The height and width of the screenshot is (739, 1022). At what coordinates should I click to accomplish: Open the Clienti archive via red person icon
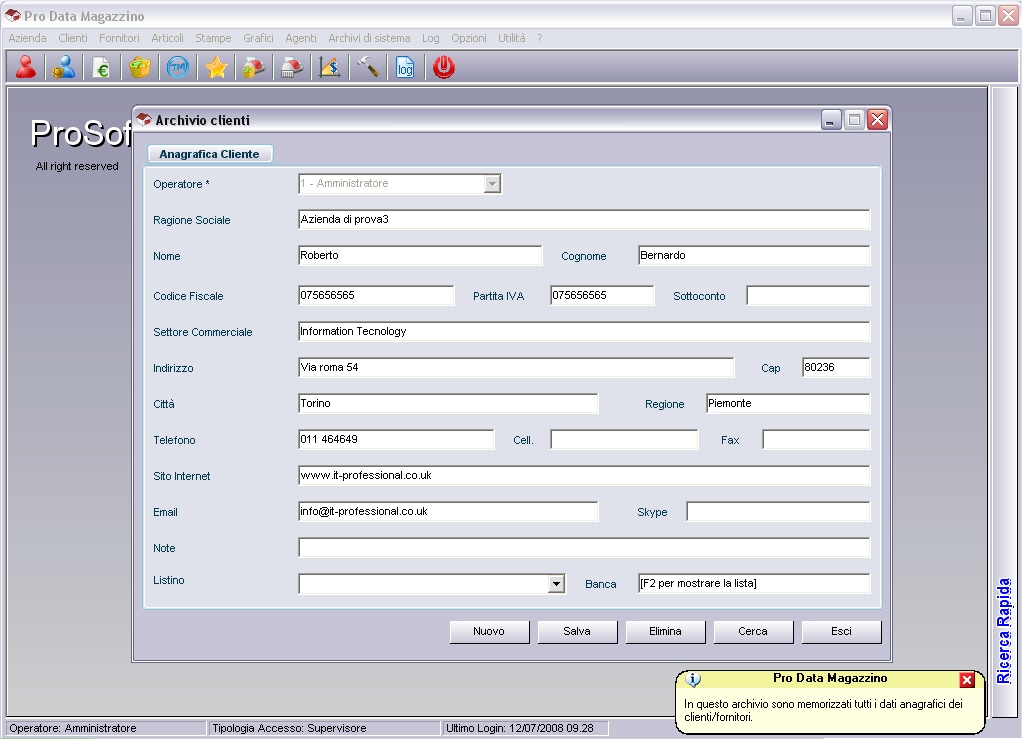25,67
